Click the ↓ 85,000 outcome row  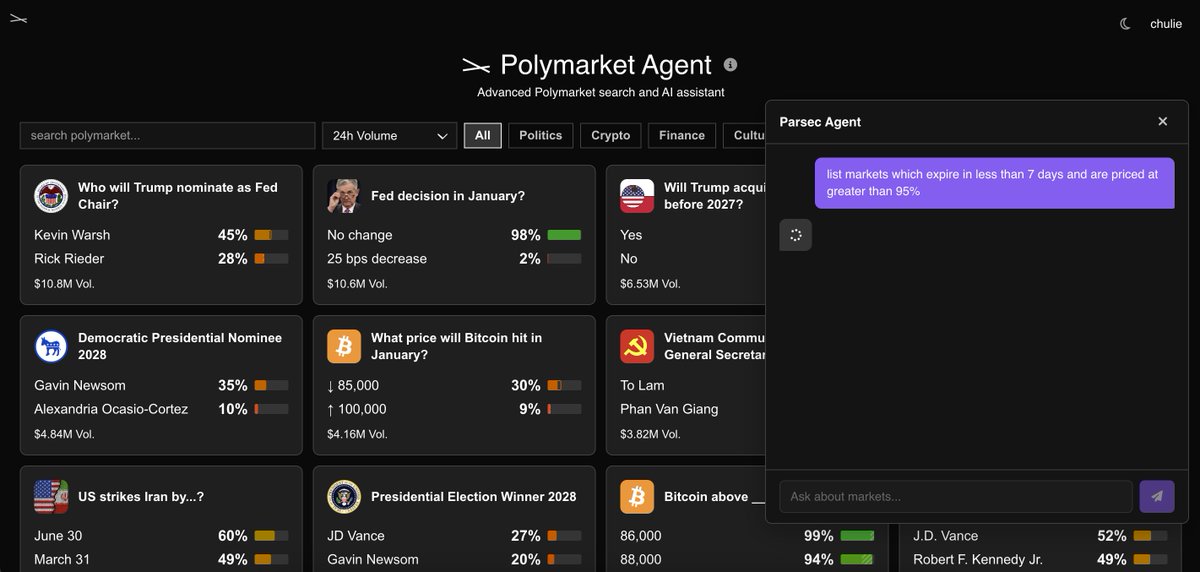454,385
